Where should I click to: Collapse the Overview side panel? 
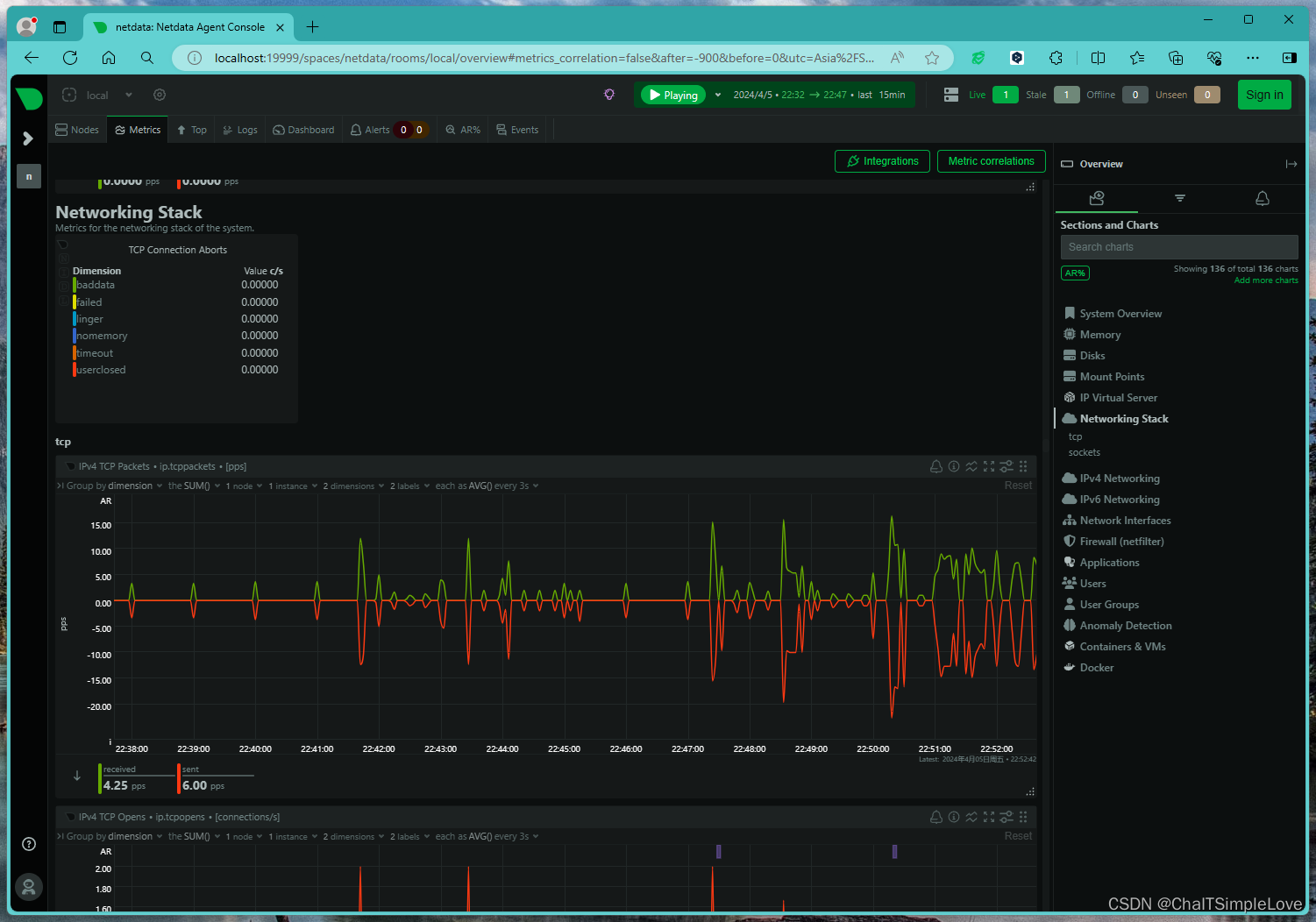[1291, 164]
